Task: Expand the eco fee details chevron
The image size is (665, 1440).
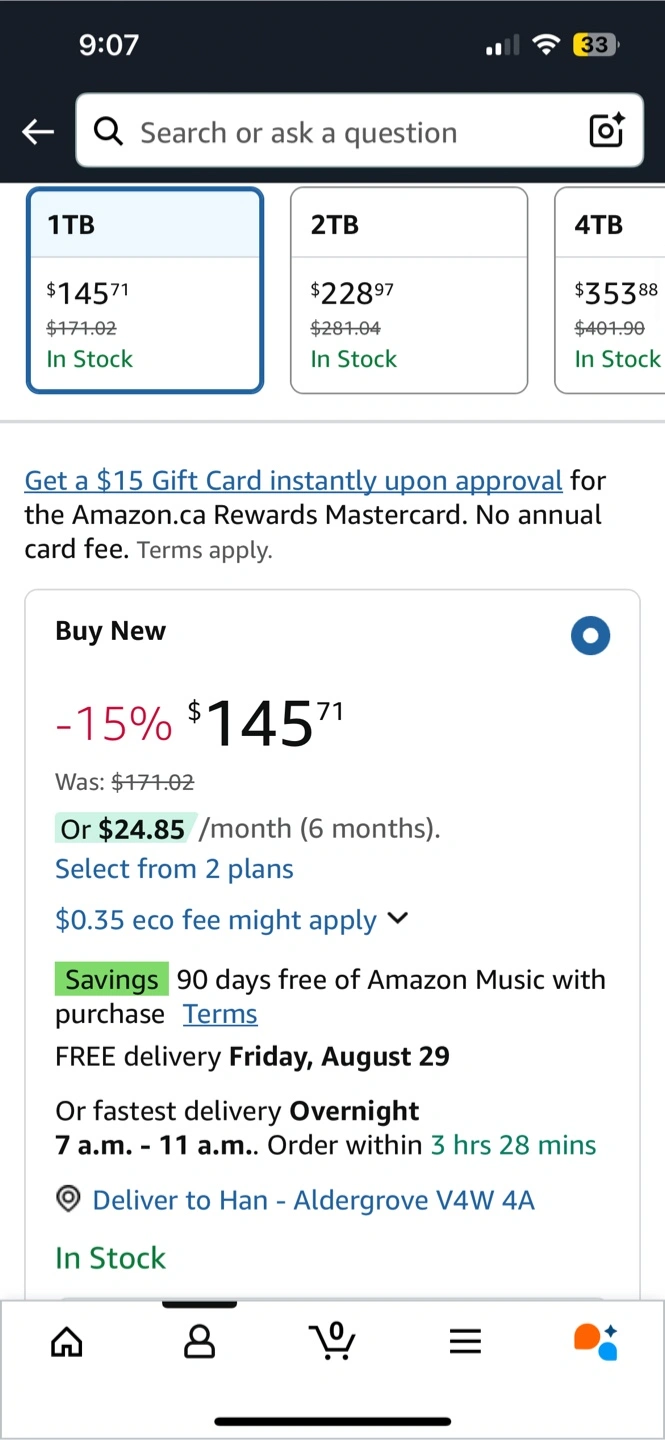Action: (398, 919)
